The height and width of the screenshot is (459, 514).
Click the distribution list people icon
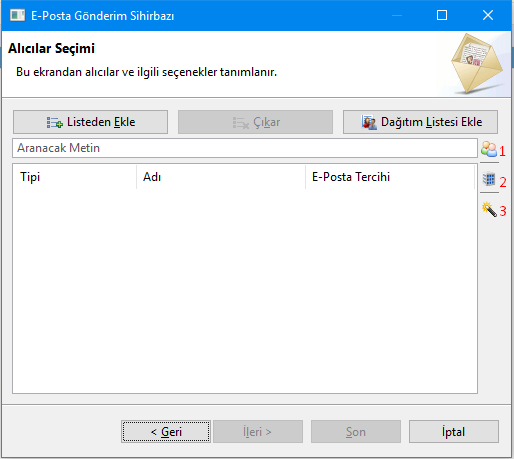(369, 122)
